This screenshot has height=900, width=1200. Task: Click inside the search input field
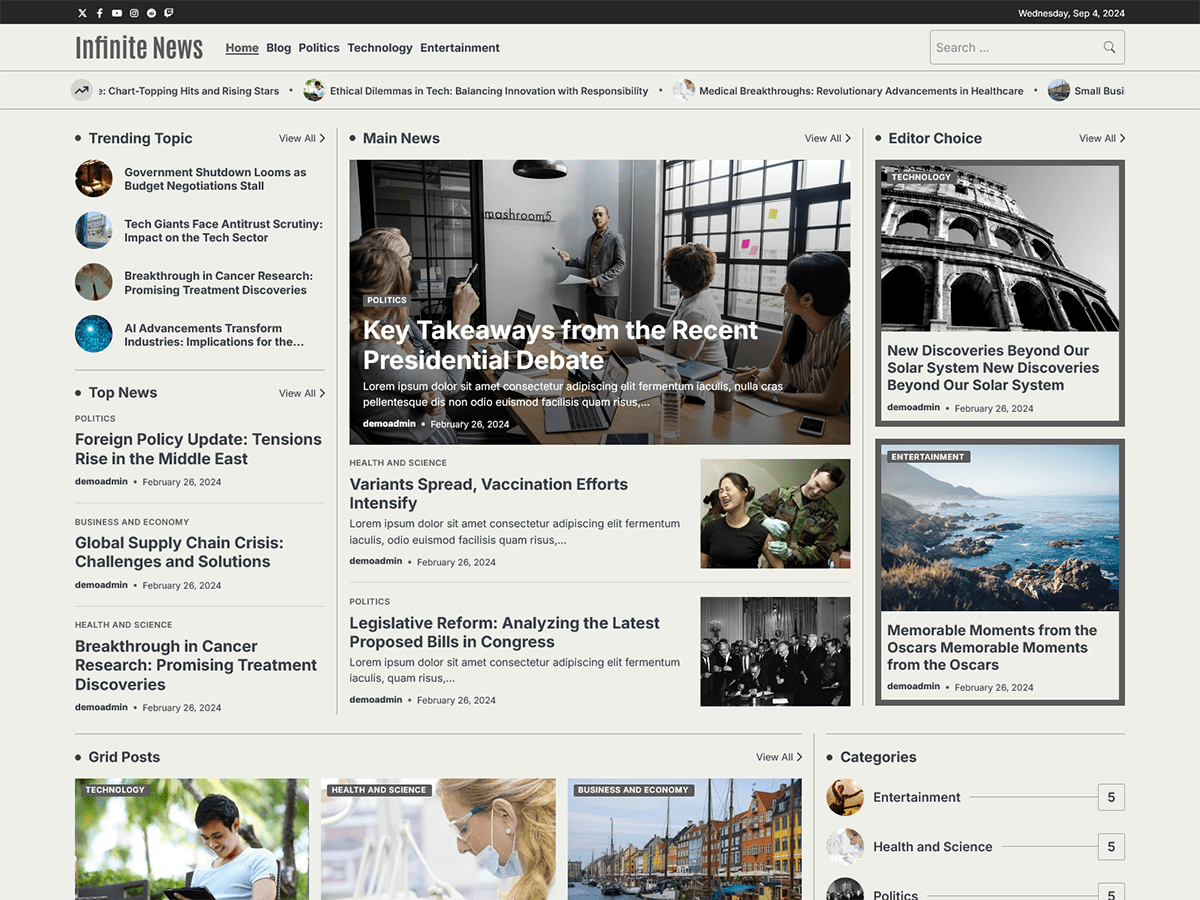[1010, 46]
